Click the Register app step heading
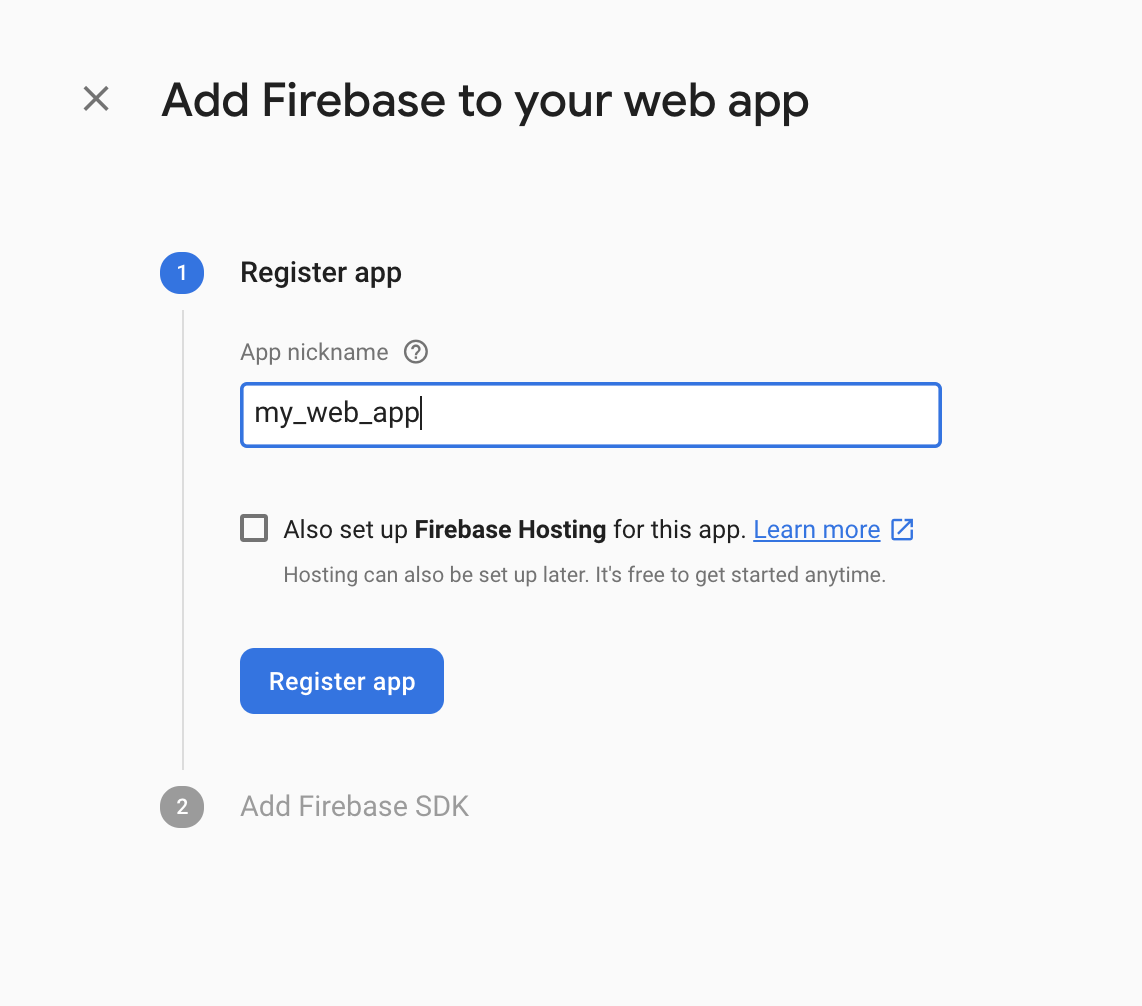The image size is (1142, 1006). tap(321, 273)
